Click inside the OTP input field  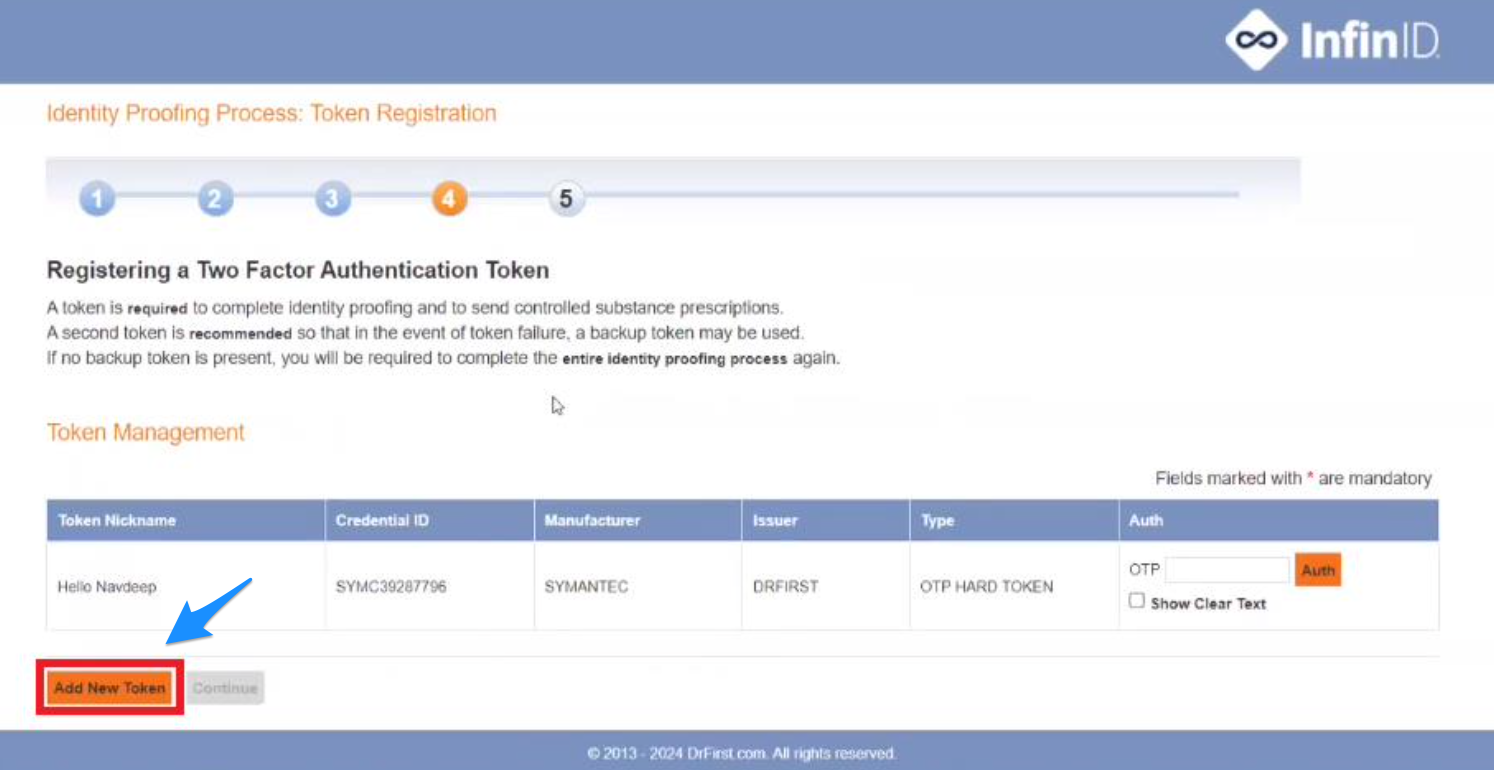coord(1227,569)
